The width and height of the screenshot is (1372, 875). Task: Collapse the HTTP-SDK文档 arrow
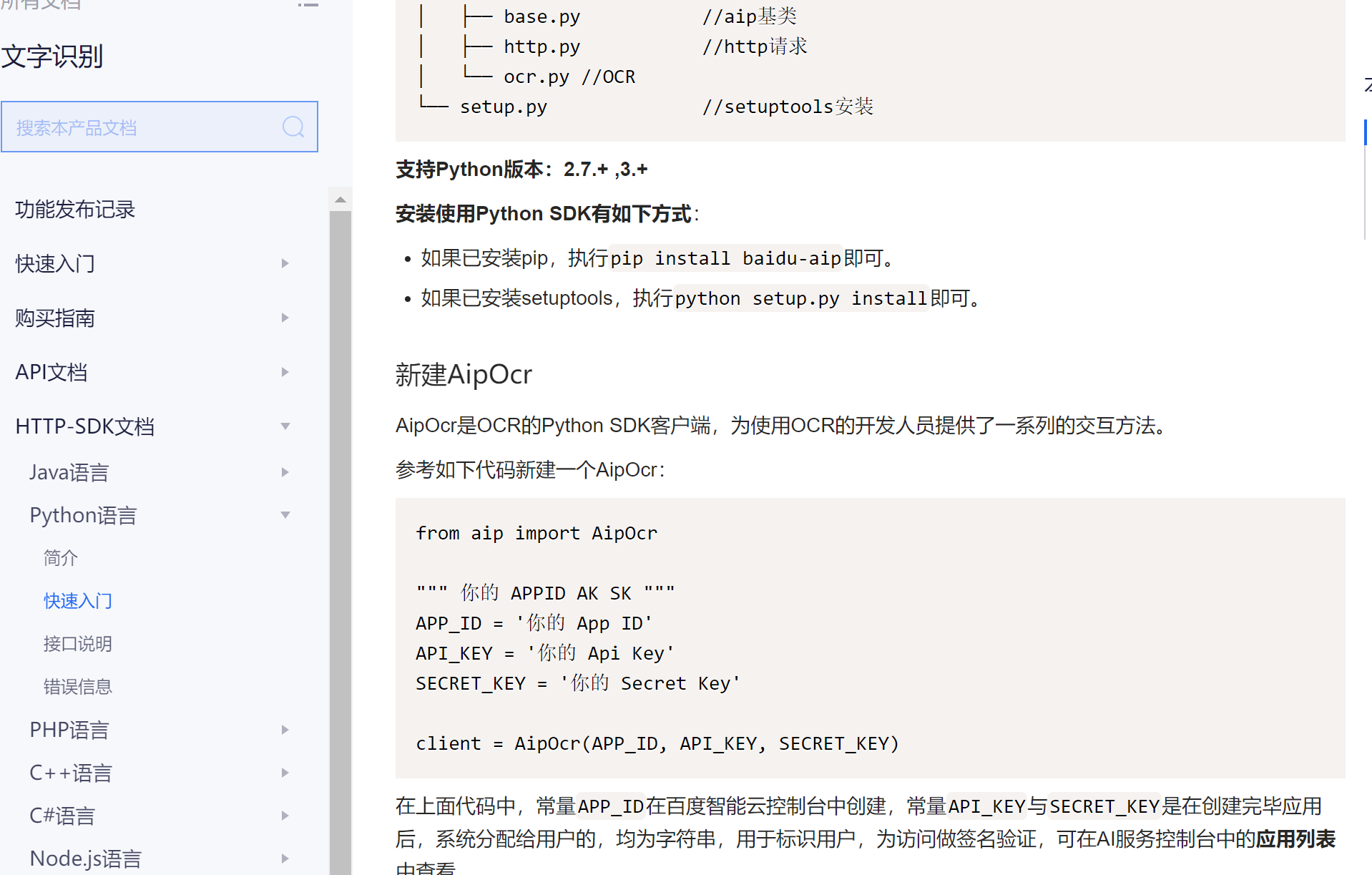[285, 426]
